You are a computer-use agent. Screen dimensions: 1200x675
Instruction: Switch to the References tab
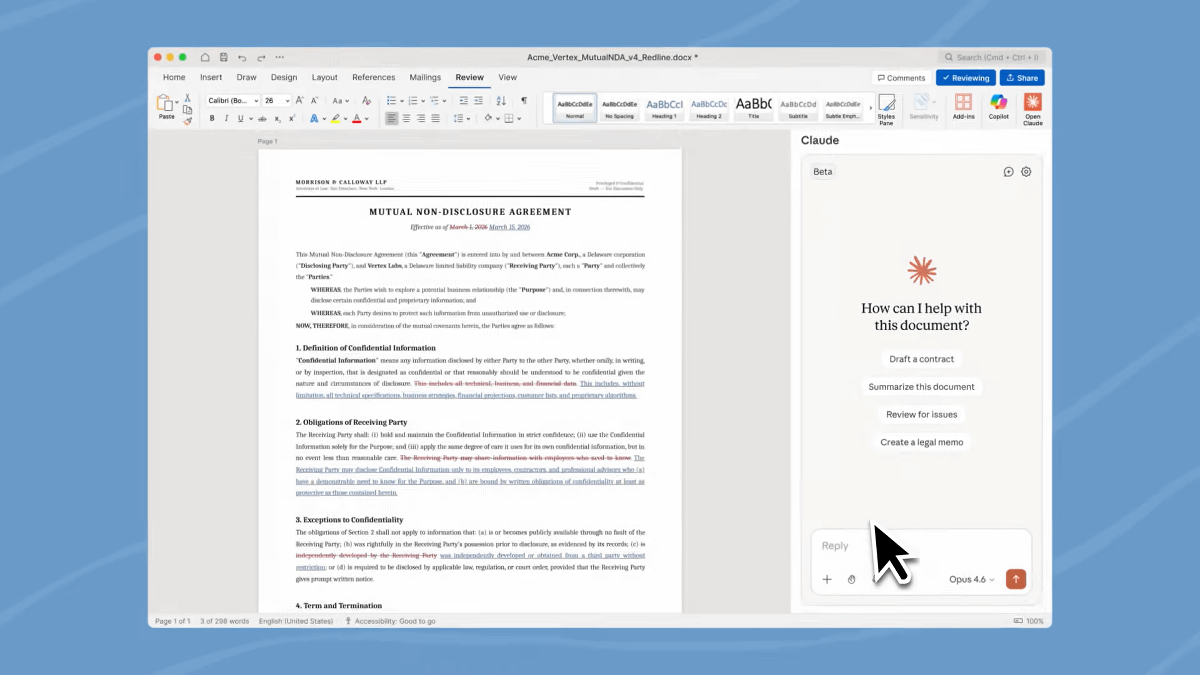click(x=373, y=77)
